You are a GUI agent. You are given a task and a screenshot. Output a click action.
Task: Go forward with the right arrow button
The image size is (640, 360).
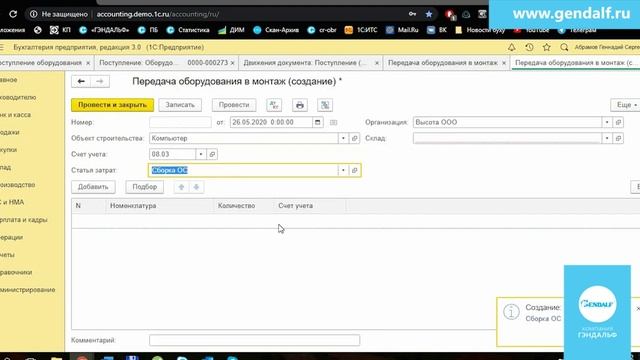[100, 81]
